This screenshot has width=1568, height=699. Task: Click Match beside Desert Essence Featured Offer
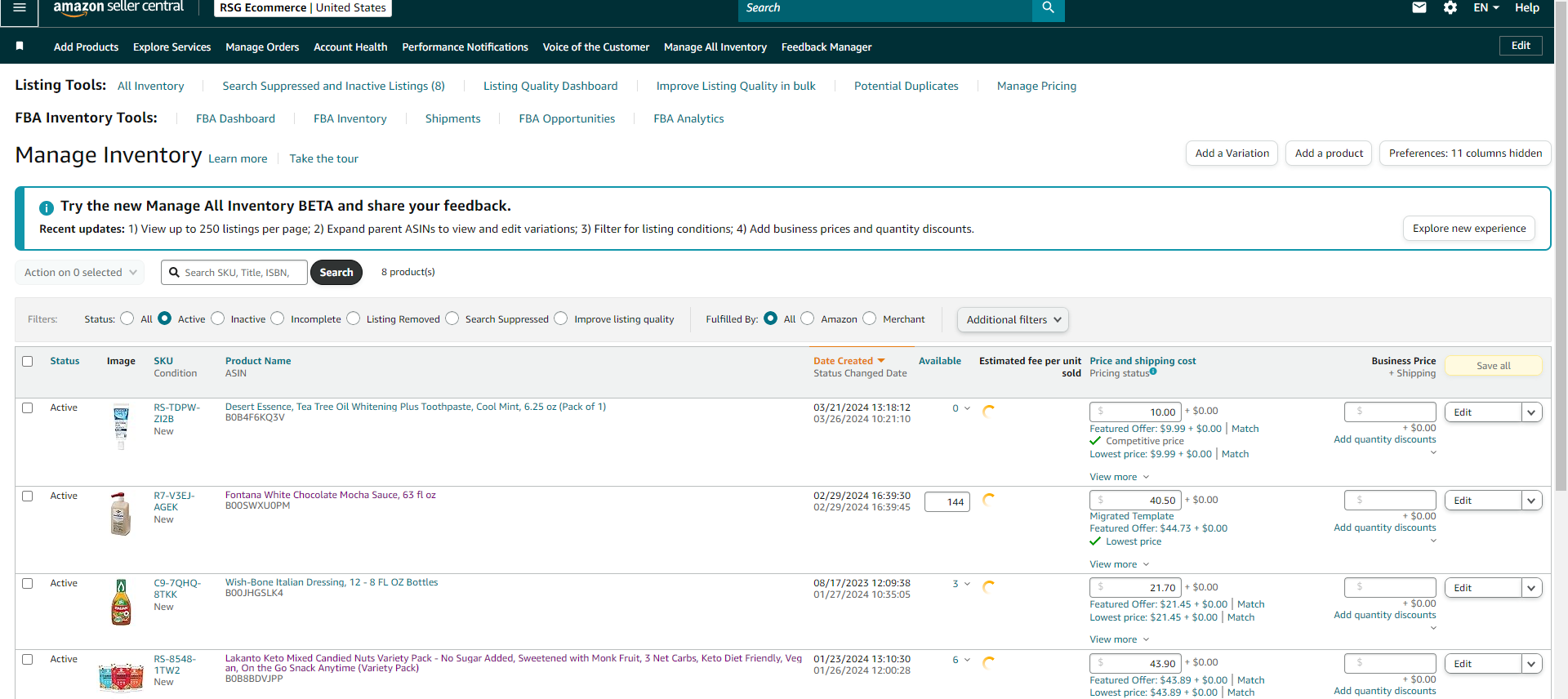pyautogui.click(x=1245, y=429)
